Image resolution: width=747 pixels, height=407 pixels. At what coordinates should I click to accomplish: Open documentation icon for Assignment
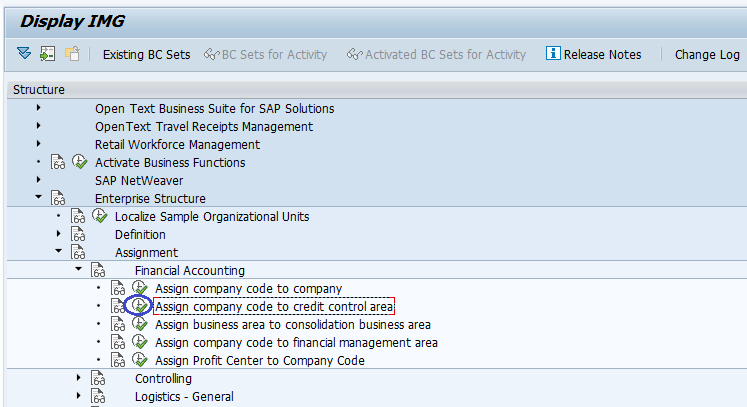(78, 253)
